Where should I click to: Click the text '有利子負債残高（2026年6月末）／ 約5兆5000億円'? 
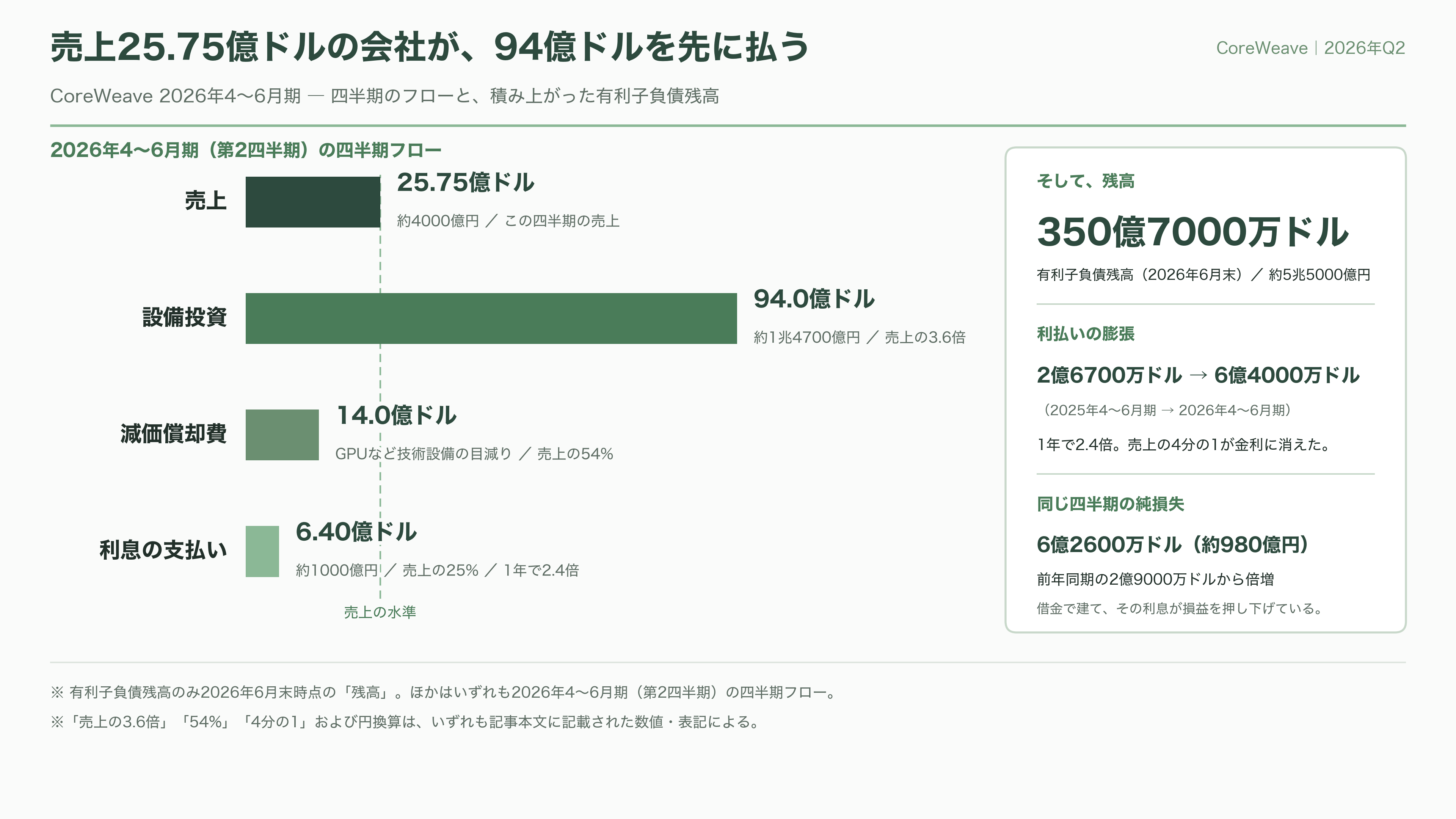tap(1203, 275)
